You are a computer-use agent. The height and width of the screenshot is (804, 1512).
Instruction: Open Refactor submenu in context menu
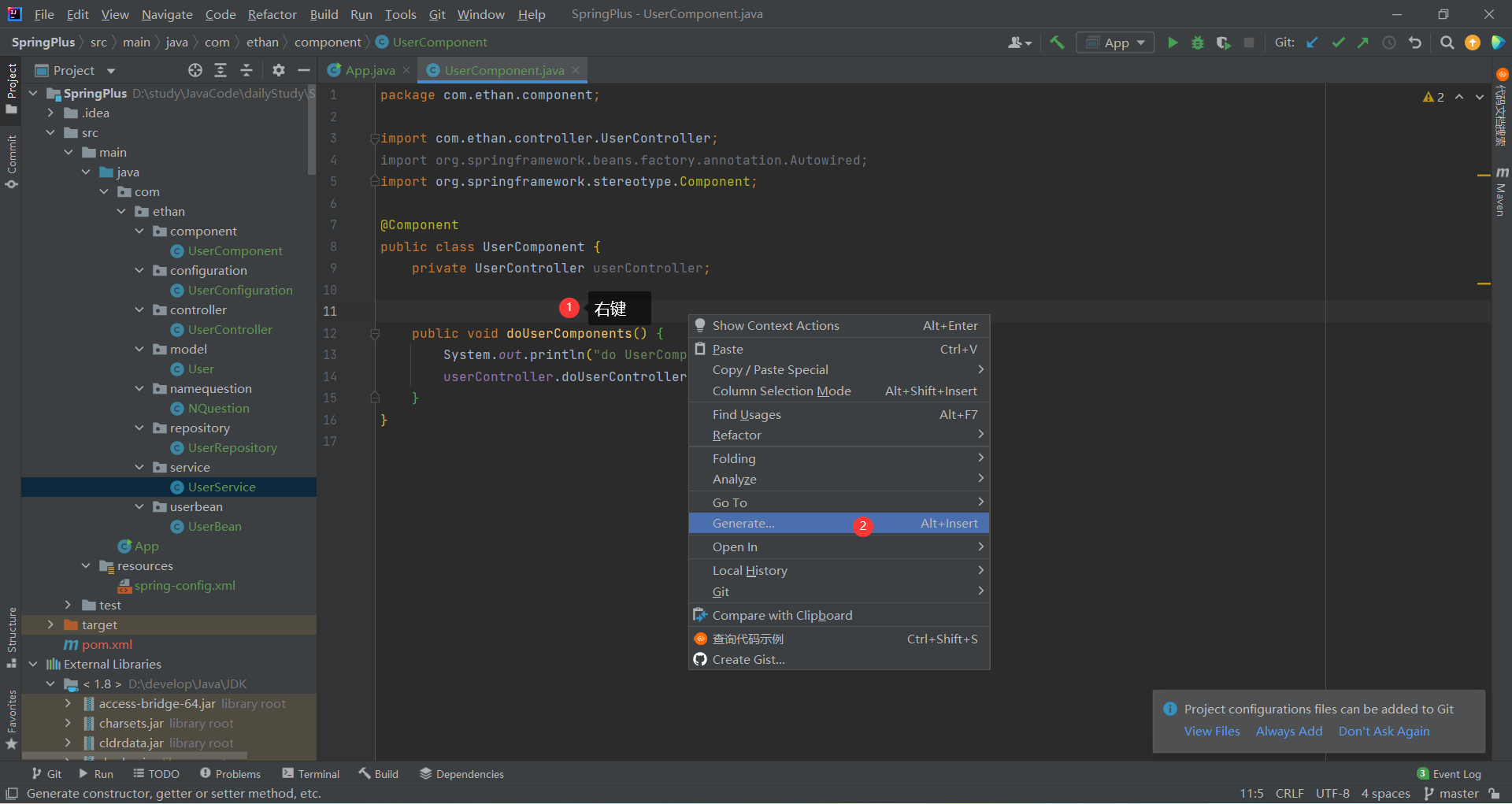pyautogui.click(x=839, y=435)
